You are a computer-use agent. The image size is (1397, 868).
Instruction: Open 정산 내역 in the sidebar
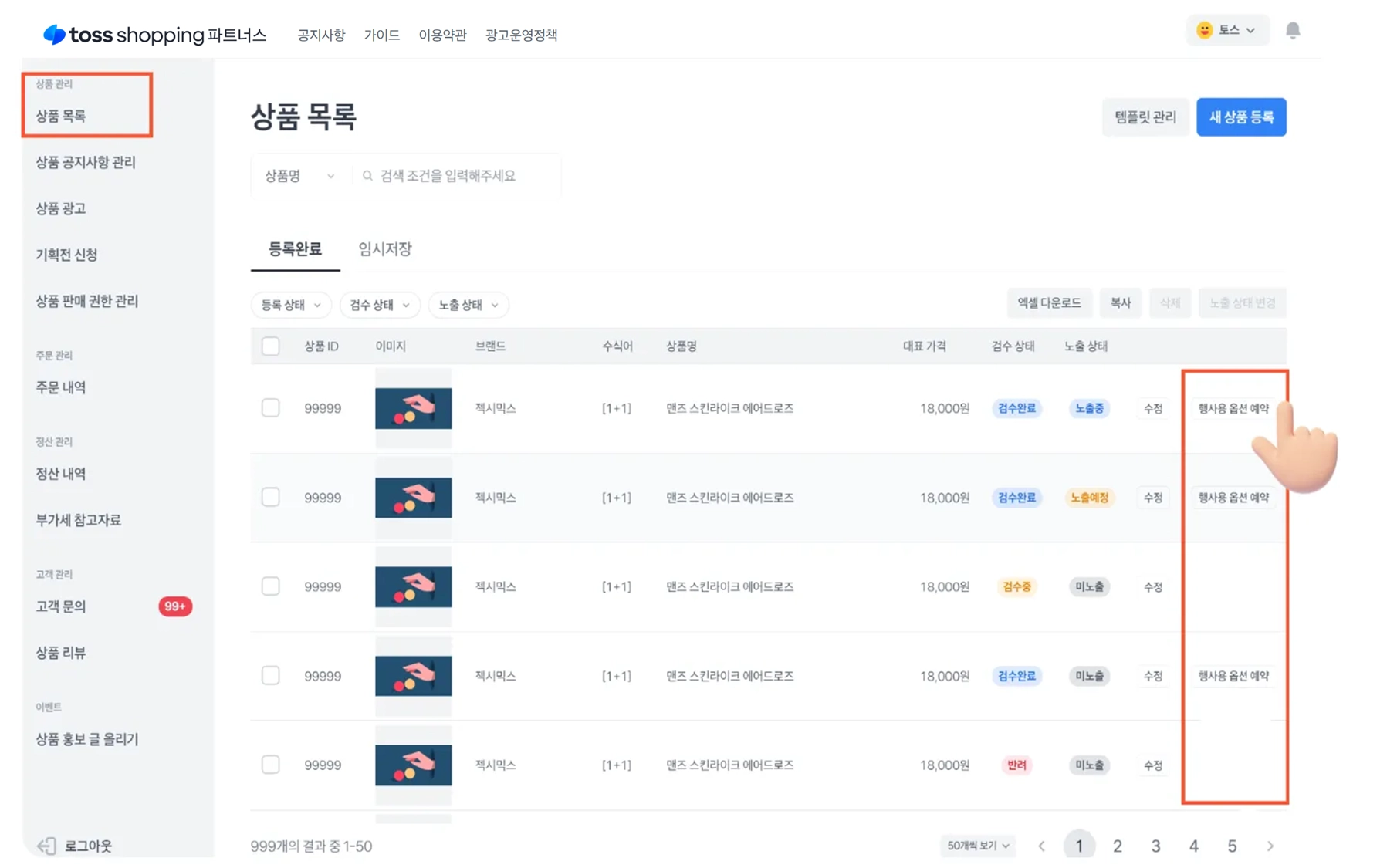point(60,474)
